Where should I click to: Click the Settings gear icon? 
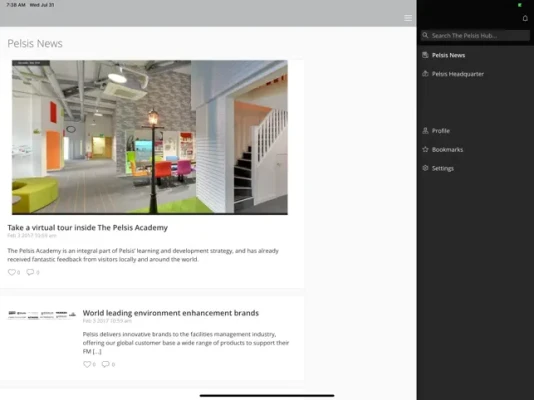click(x=425, y=168)
